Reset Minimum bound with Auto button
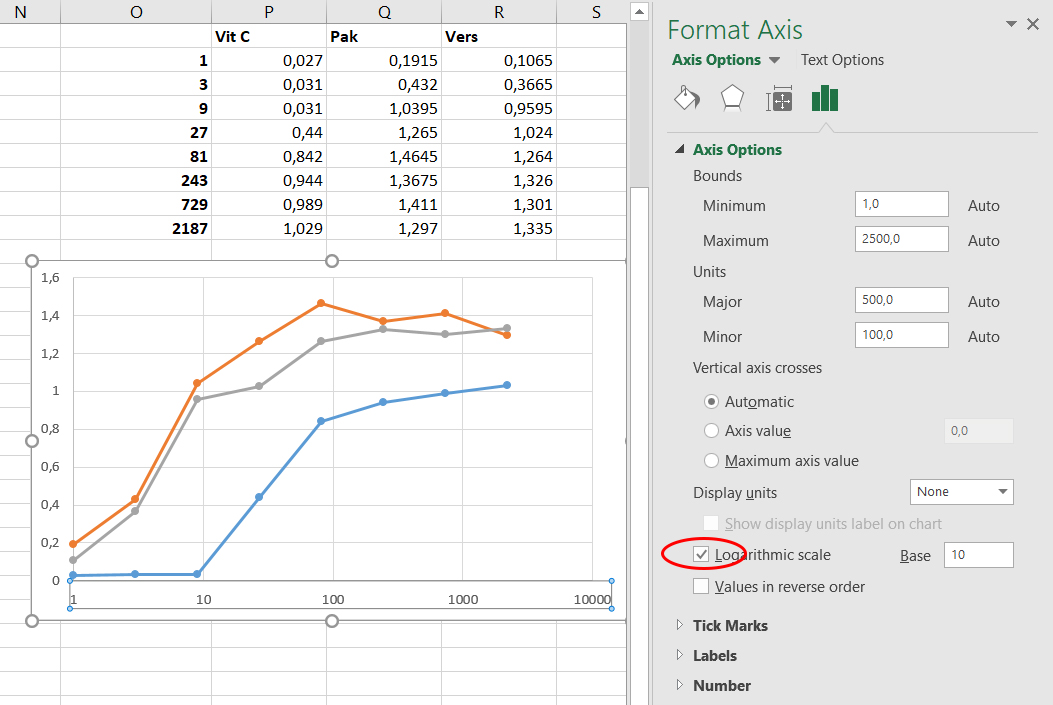 [983, 206]
